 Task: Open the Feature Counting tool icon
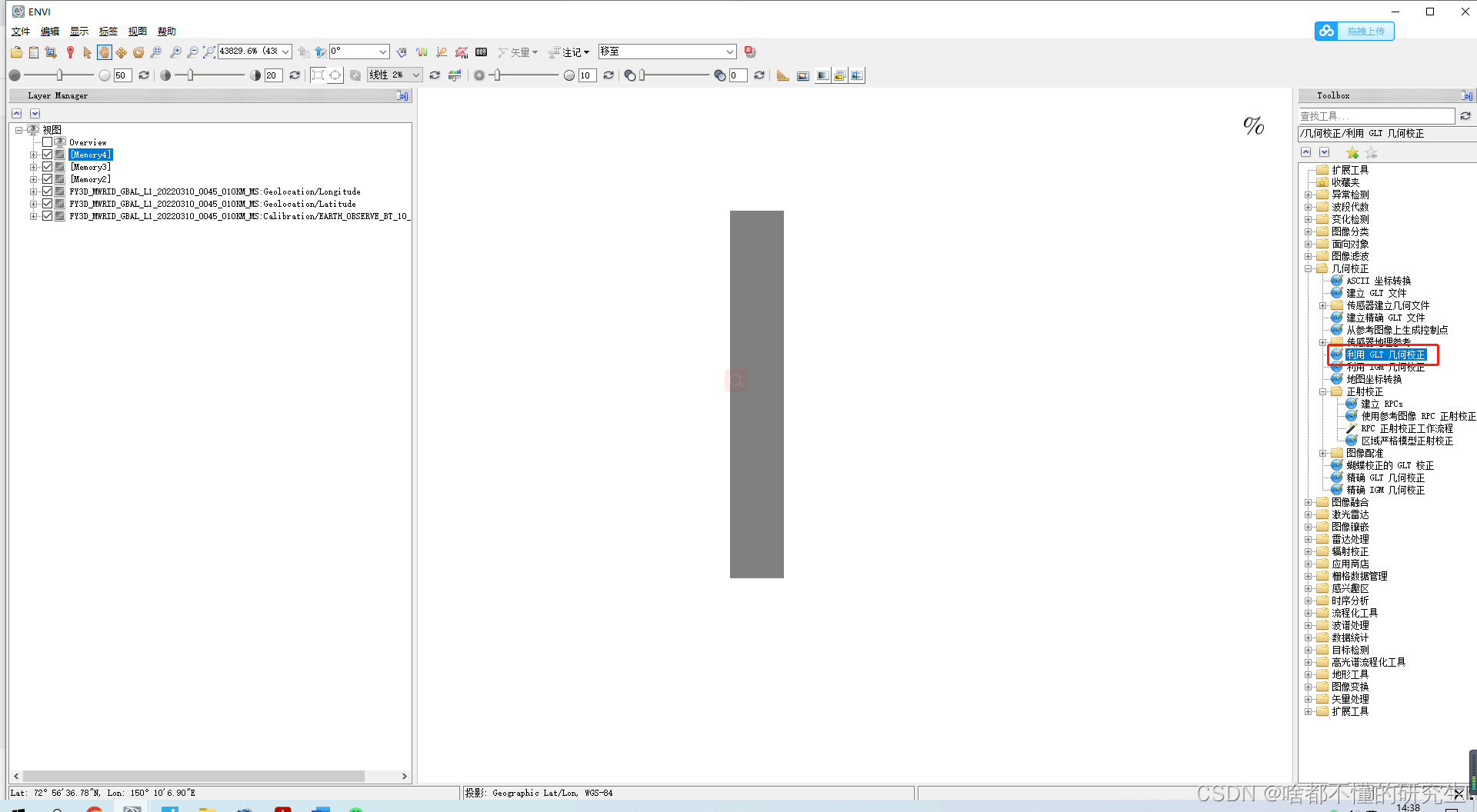pos(482,52)
